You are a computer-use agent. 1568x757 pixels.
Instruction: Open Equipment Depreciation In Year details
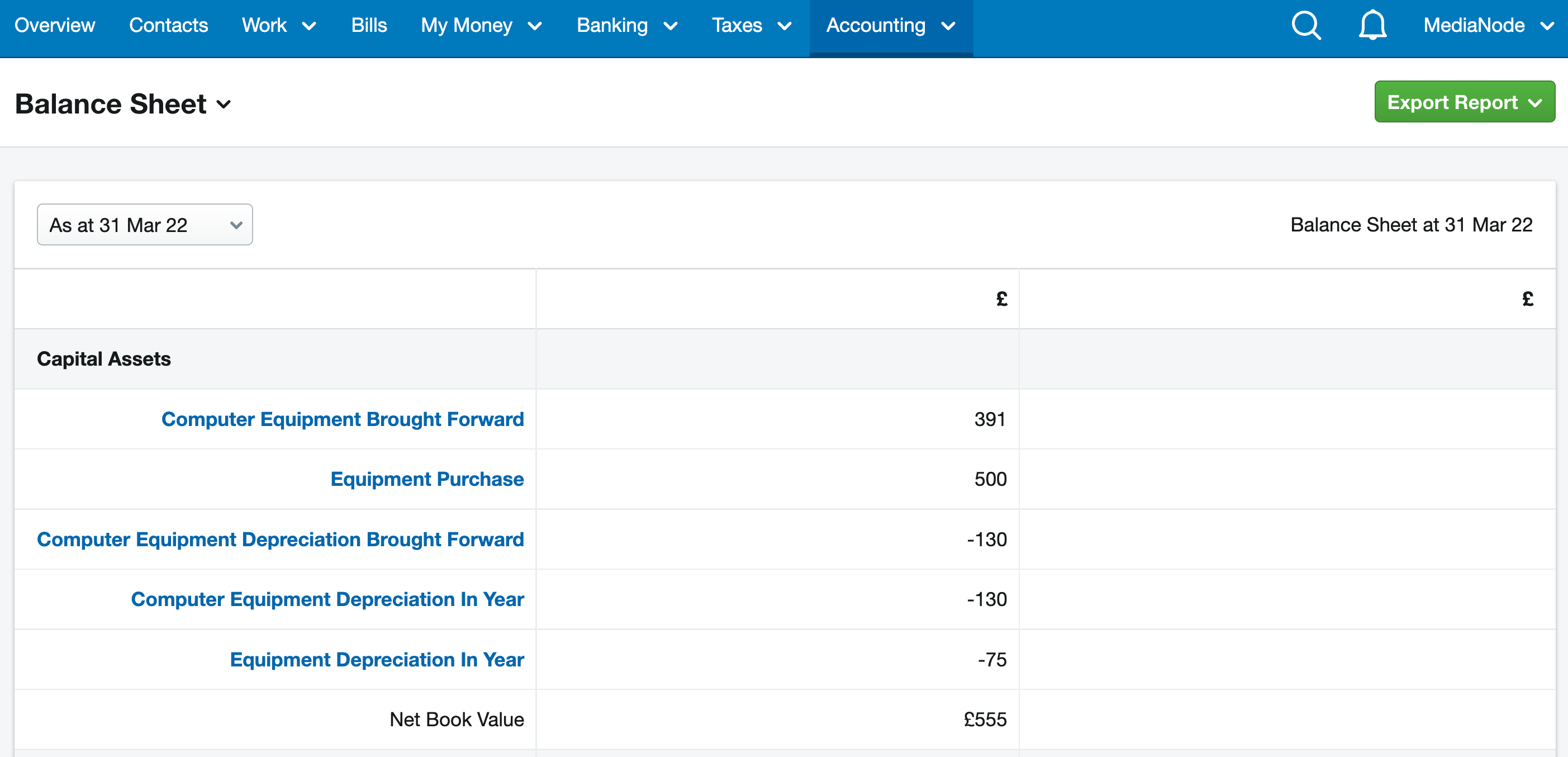point(377,659)
